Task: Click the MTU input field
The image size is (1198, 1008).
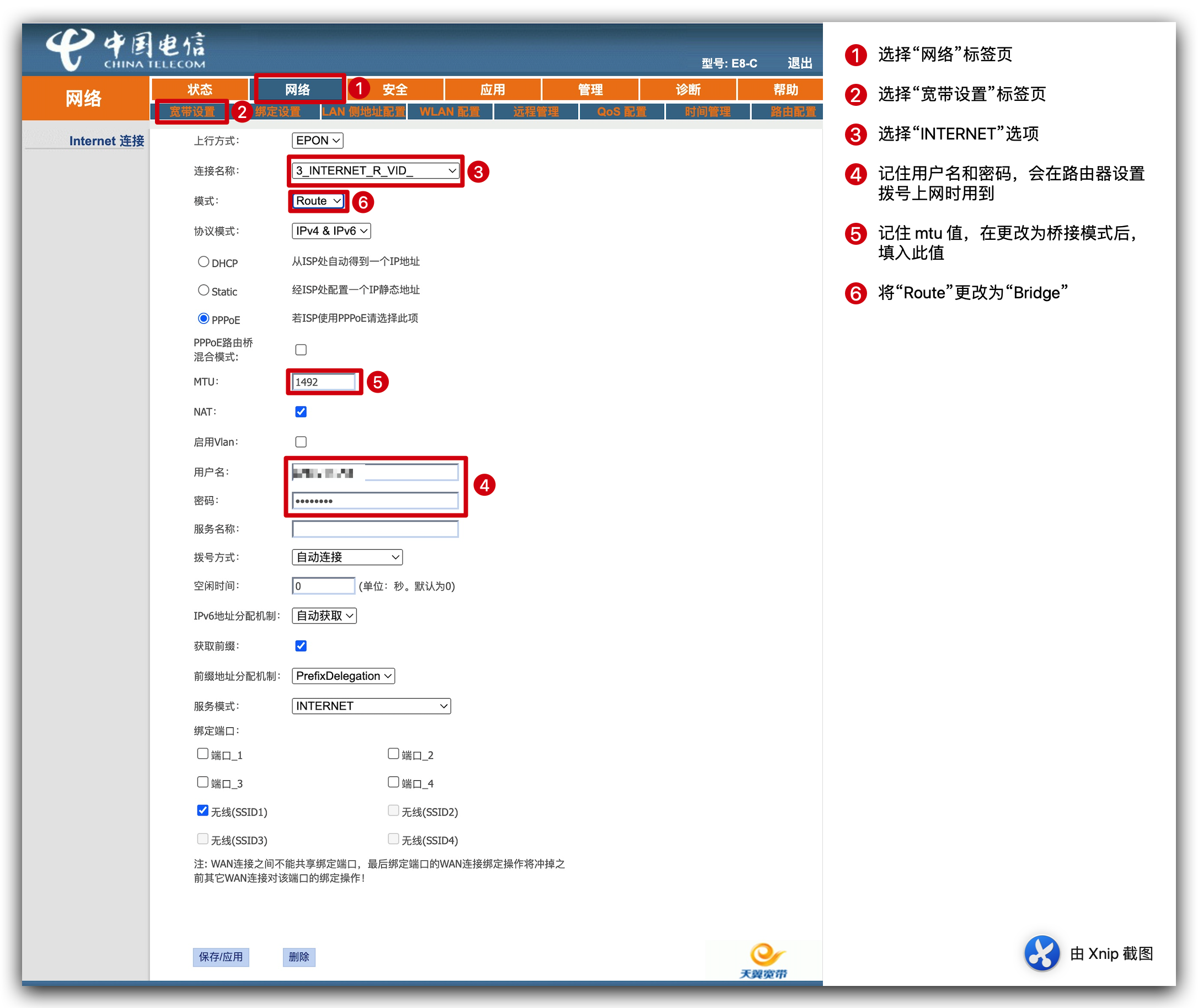Action: coord(320,382)
